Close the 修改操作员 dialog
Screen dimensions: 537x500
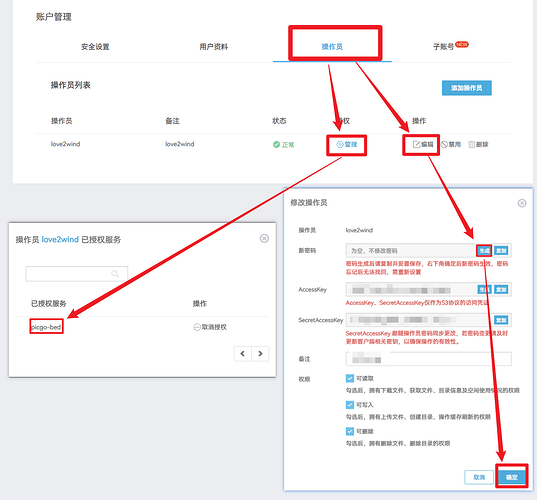522,203
